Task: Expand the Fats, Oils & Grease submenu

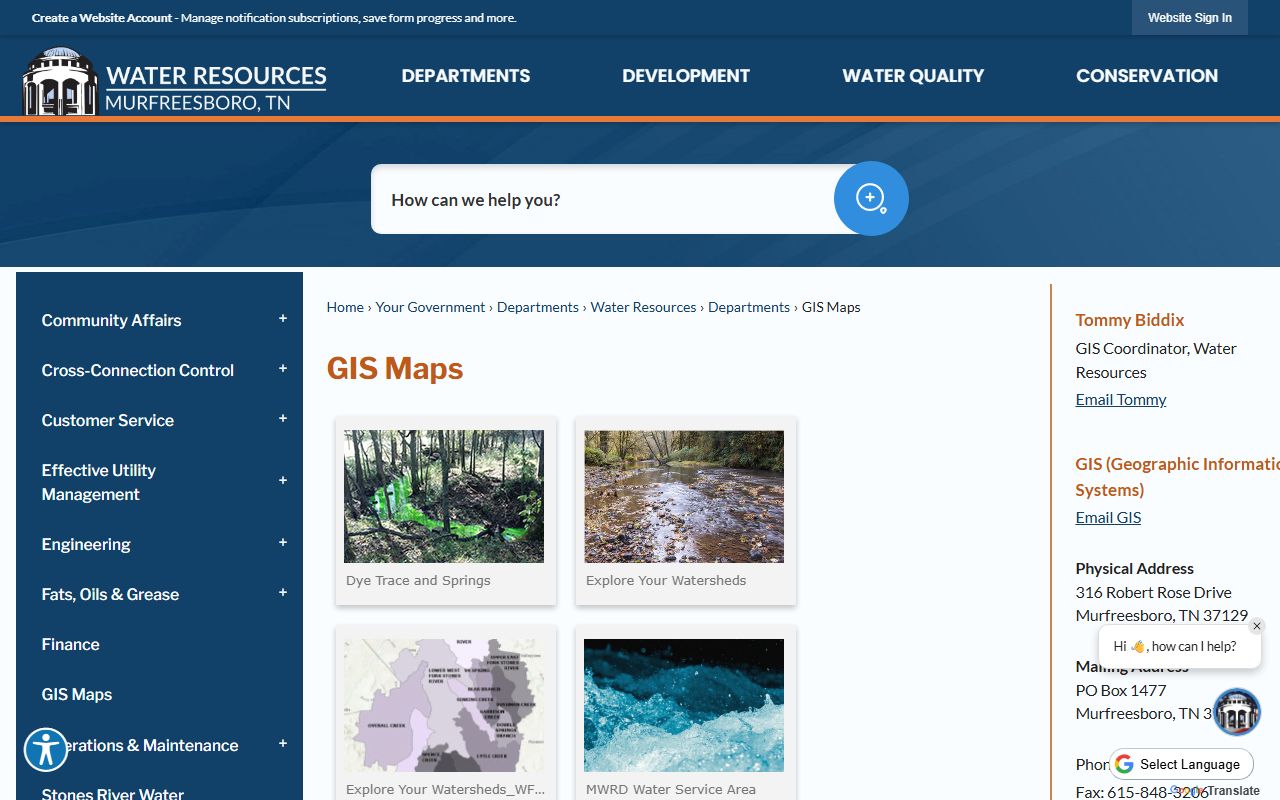Action: coord(283,593)
